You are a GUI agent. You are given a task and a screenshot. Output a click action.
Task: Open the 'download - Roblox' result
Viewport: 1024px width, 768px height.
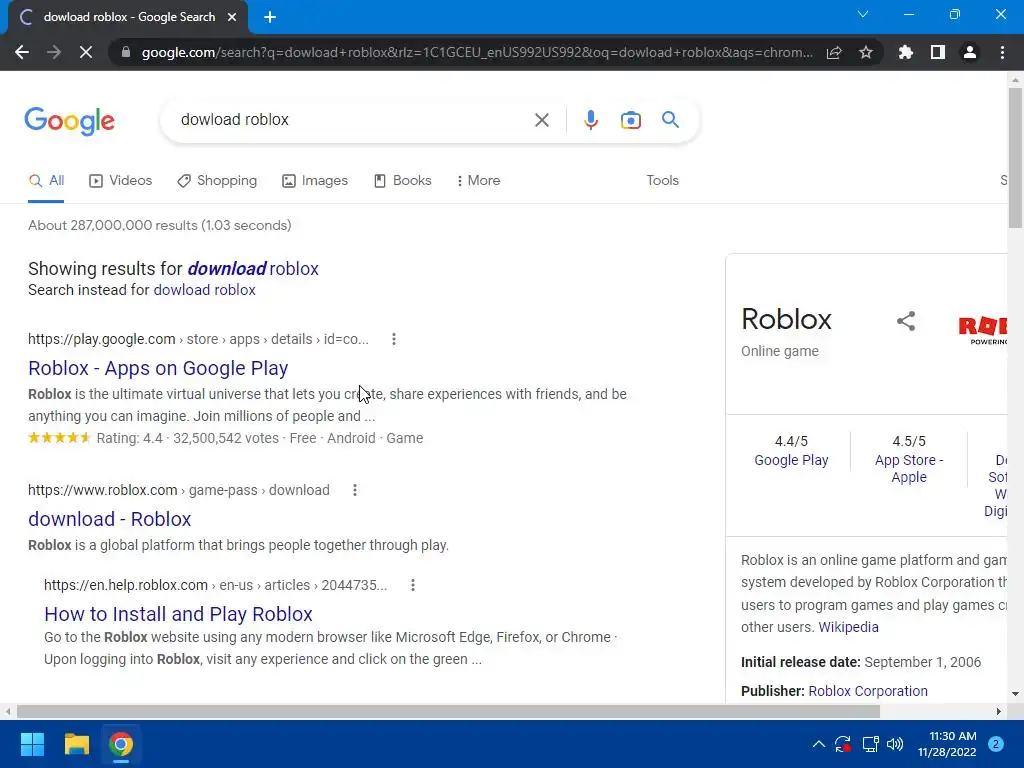pyautogui.click(x=110, y=519)
